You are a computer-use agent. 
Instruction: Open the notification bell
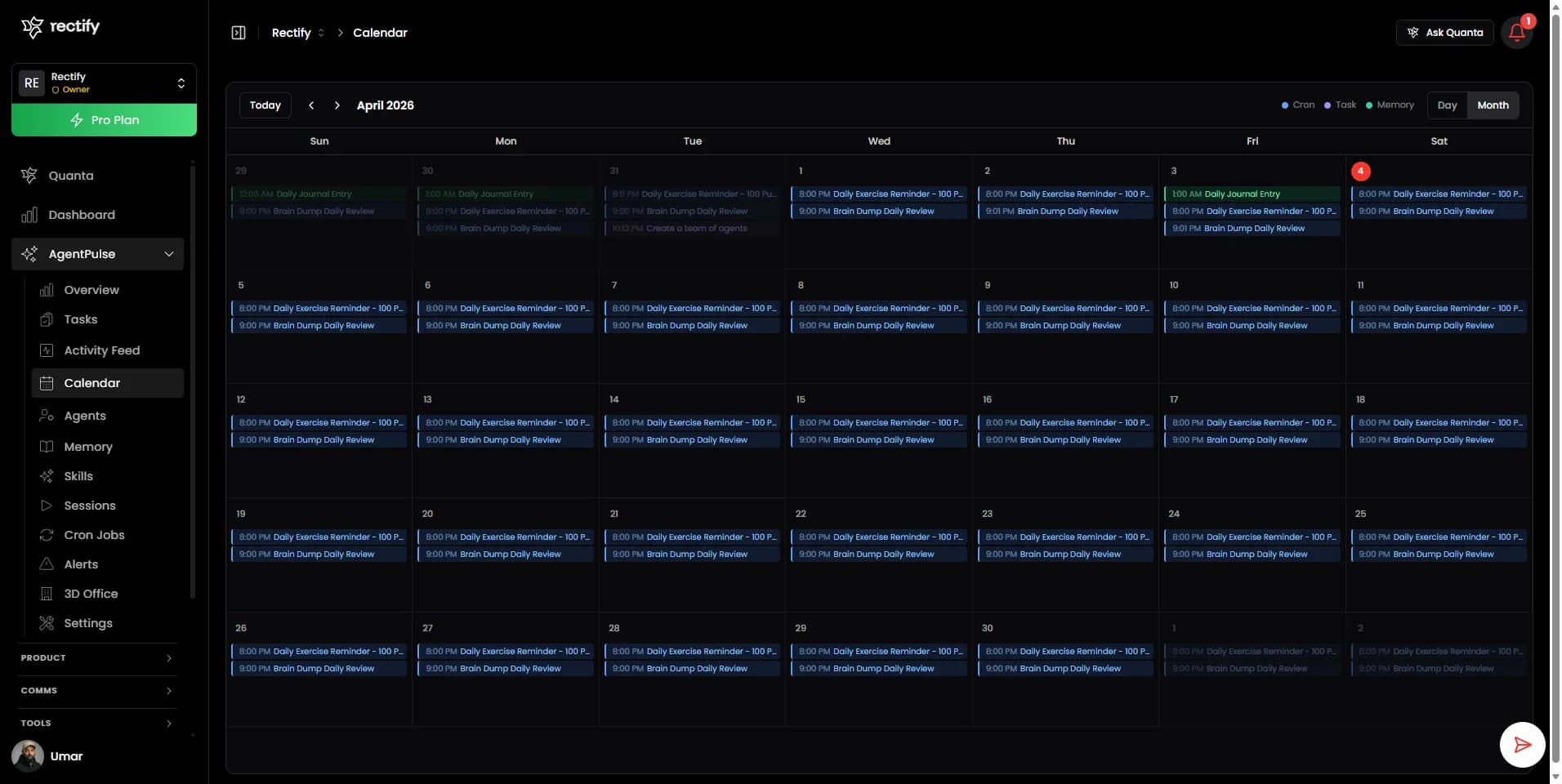click(x=1517, y=33)
